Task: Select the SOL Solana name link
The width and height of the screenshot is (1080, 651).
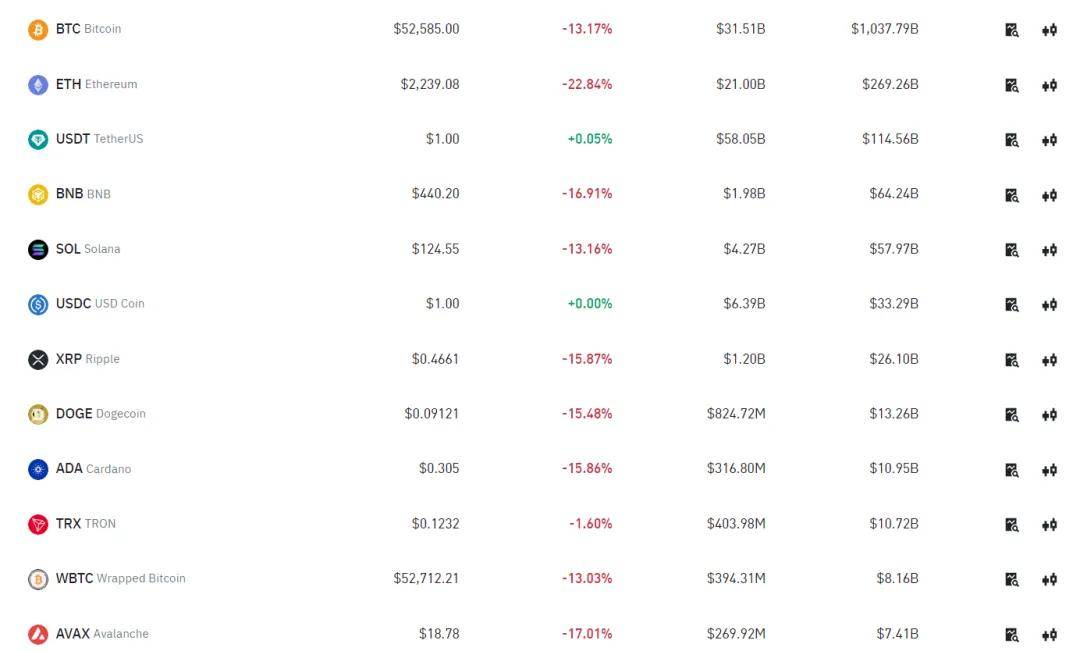Action: (x=88, y=248)
